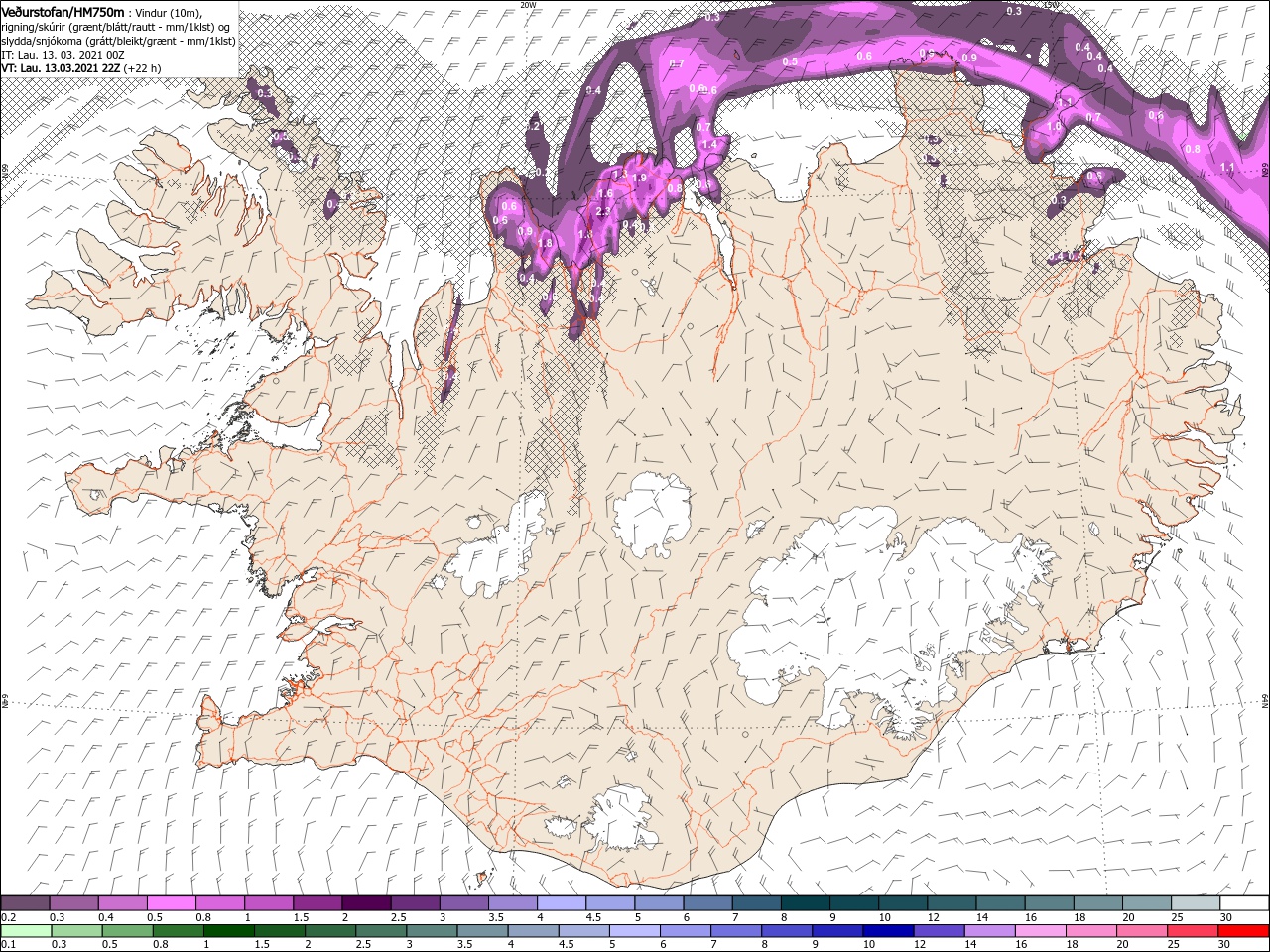
Task: Click the 2.3 snowfall value on the map
Action: click(602, 212)
